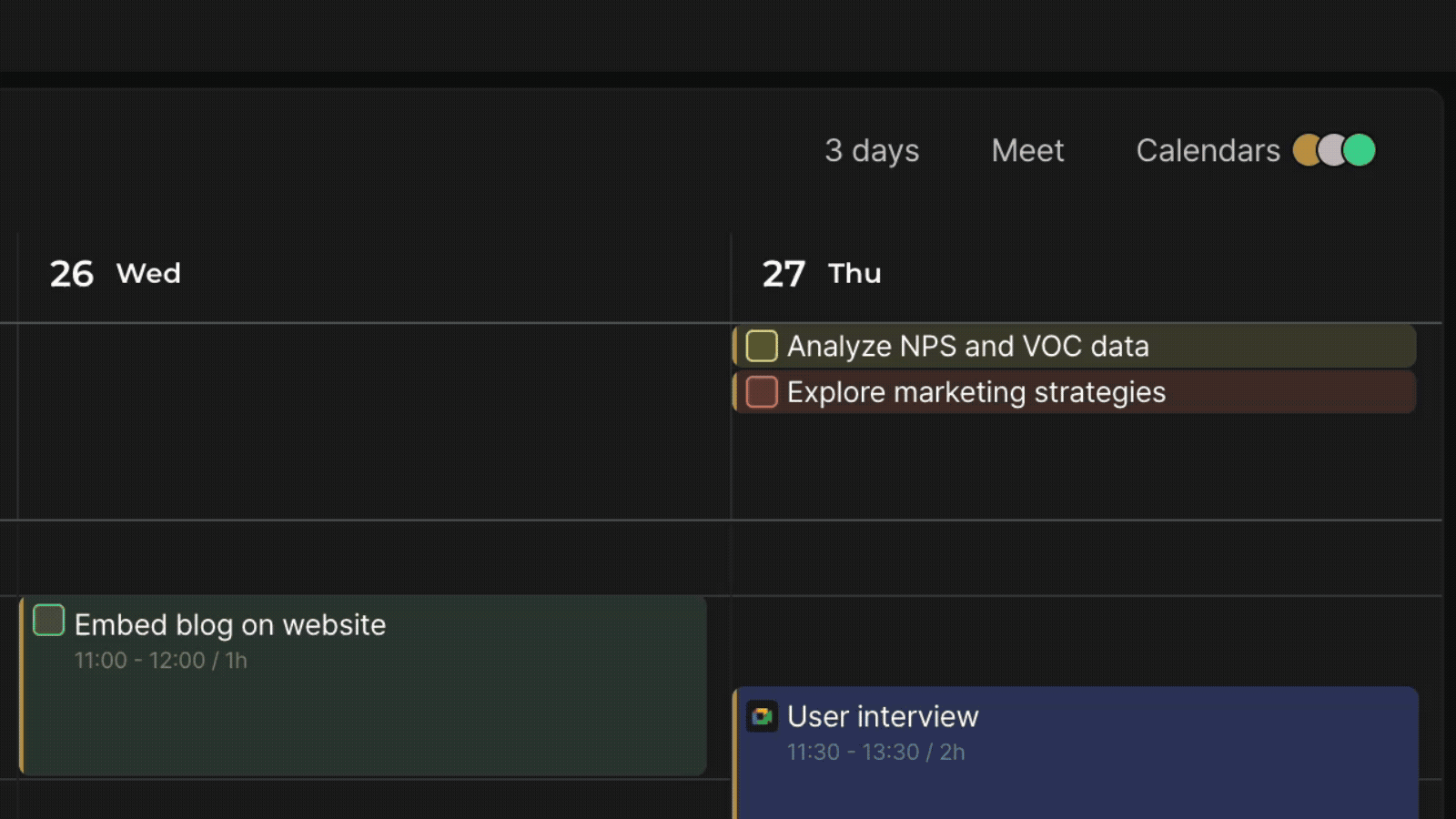The width and height of the screenshot is (1456, 819).
Task: Open the User interview event
Action: [x=1076, y=753]
